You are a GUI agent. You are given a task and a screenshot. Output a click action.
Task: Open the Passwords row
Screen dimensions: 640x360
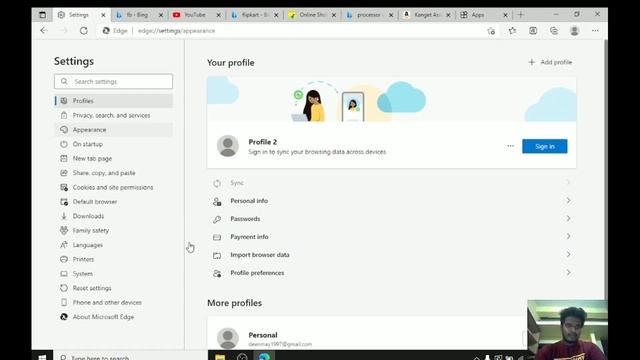(391, 219)
